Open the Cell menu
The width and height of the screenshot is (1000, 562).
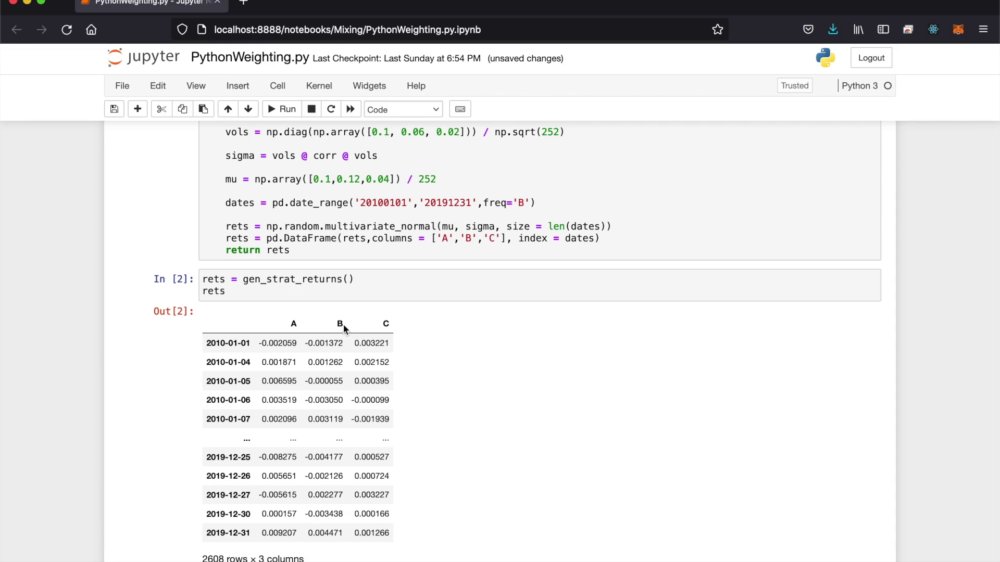277,85
